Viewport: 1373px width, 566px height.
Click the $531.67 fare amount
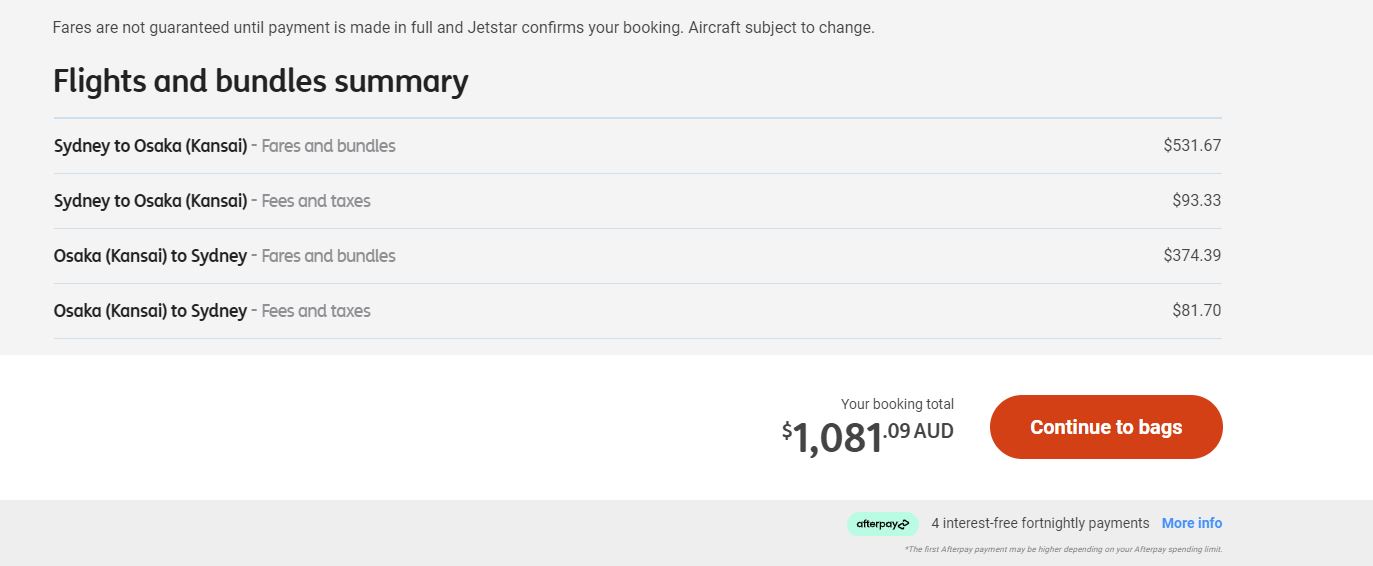point(1192,145)
